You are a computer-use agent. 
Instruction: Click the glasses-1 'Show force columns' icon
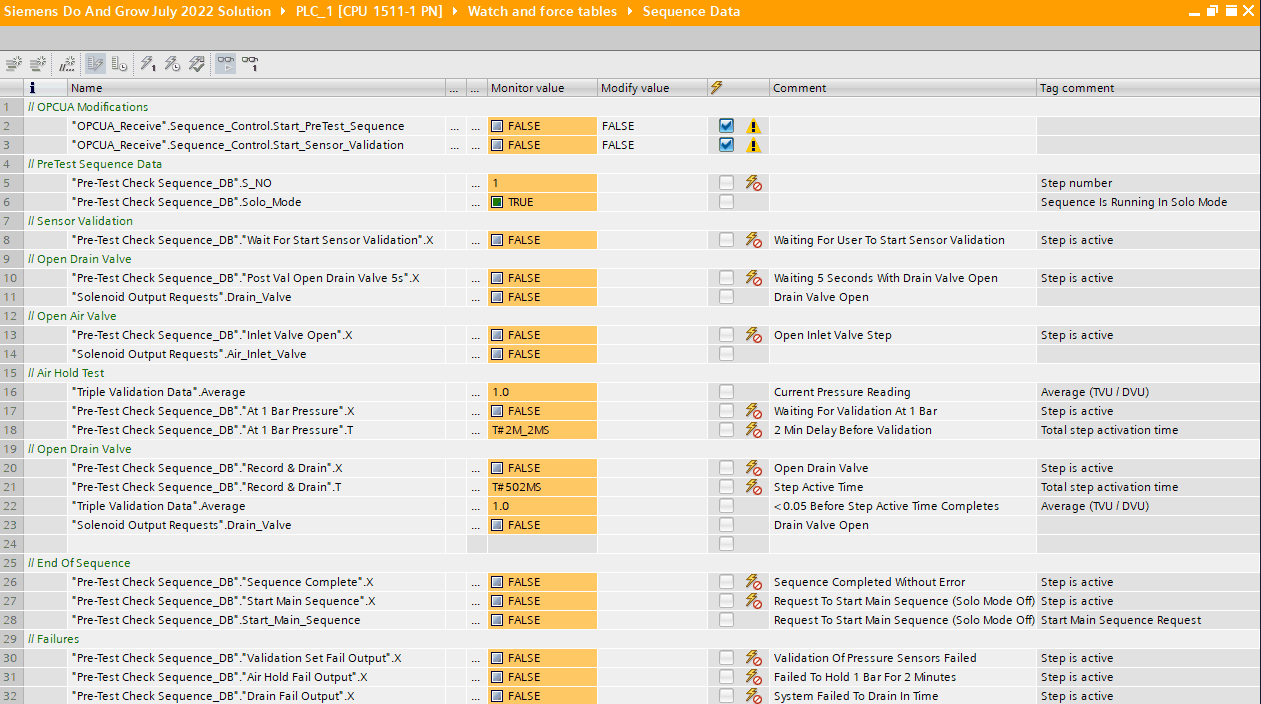tap(250, 63)
